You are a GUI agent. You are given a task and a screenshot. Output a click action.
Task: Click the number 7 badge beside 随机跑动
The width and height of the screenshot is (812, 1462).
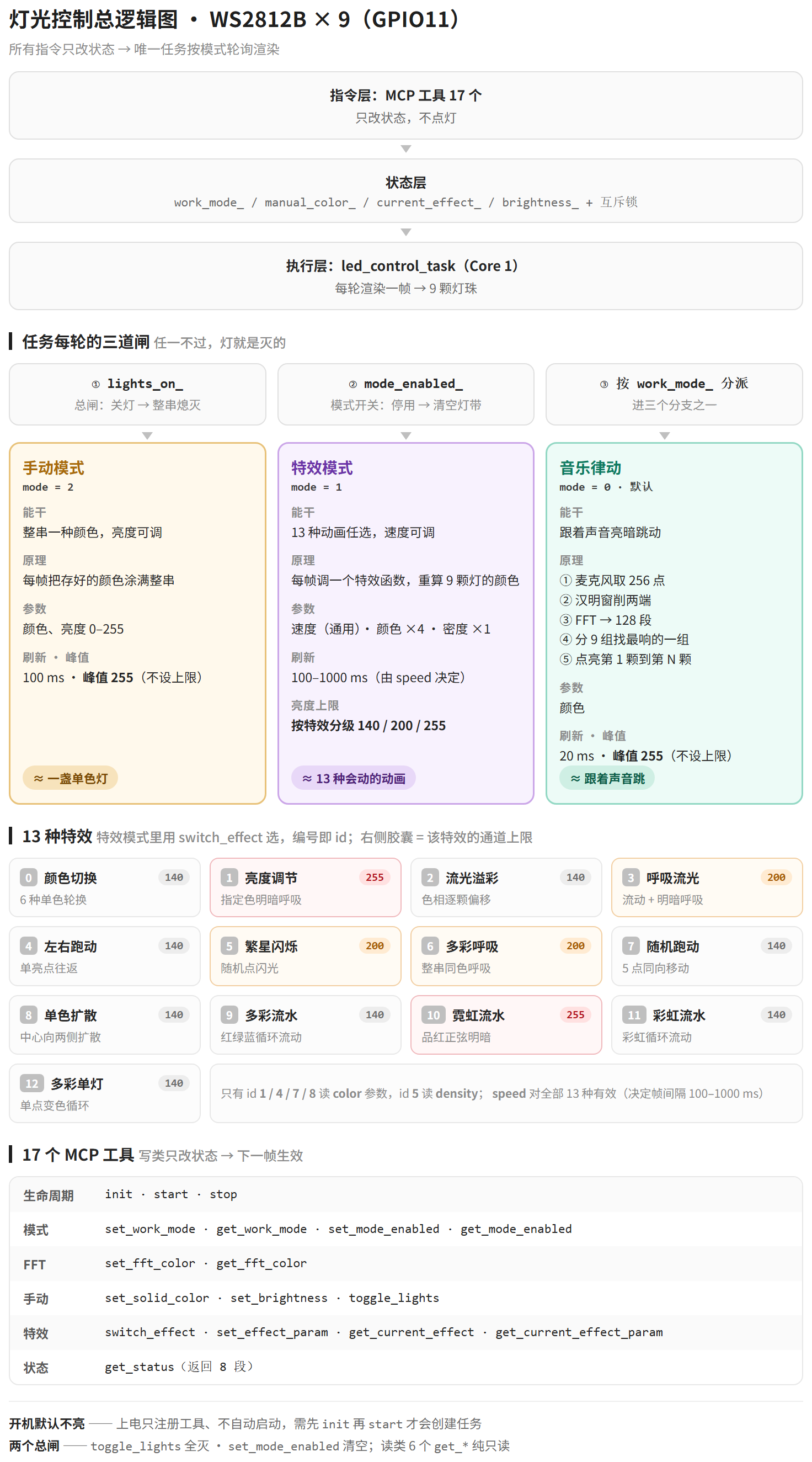pyautogui.click(x=631, y=946)
